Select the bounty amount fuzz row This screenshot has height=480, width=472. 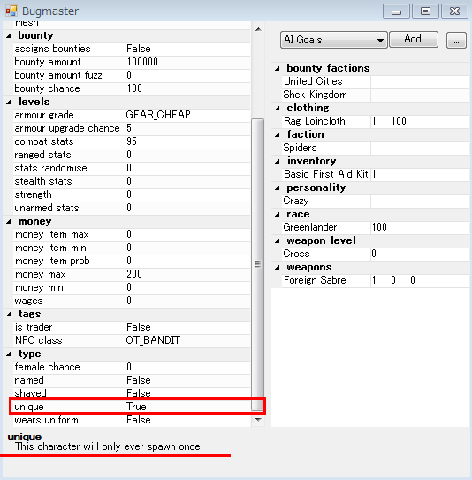pyautogui.click(x=131, y=75)
